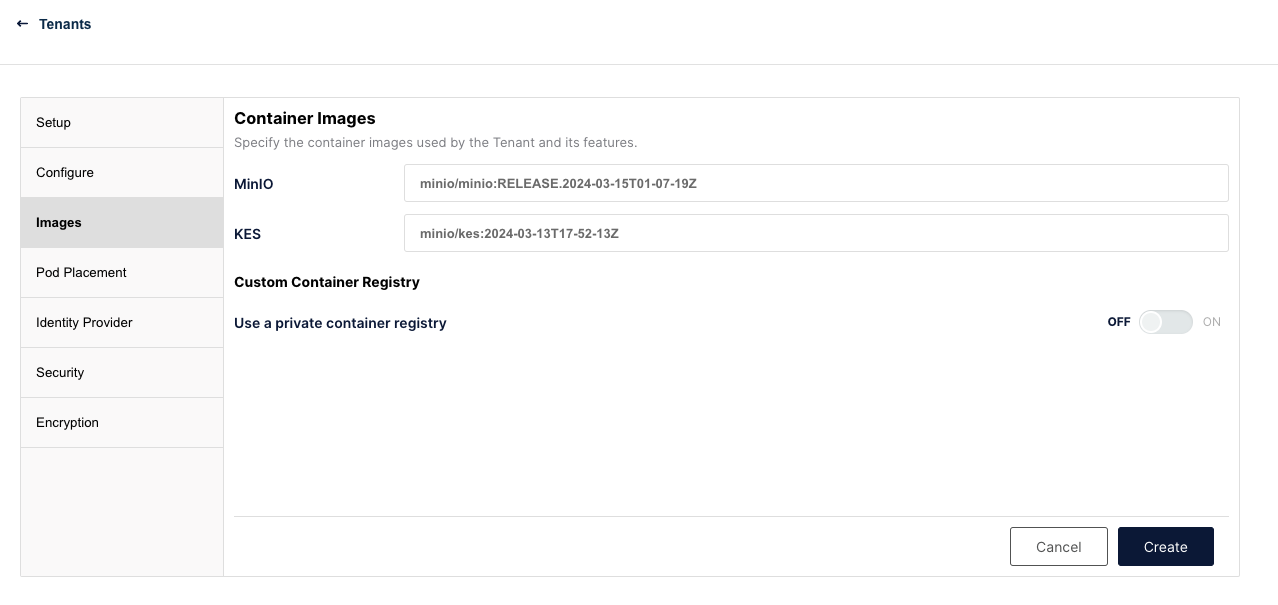Click the ON label of registry switch
Viewport: 1278px width, 605px height.
1212,322
